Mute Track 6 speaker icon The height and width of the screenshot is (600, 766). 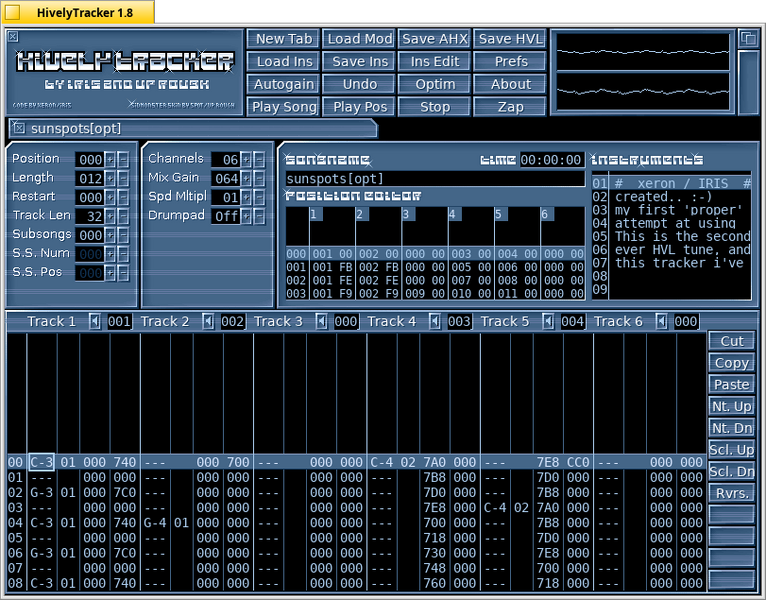661,321
